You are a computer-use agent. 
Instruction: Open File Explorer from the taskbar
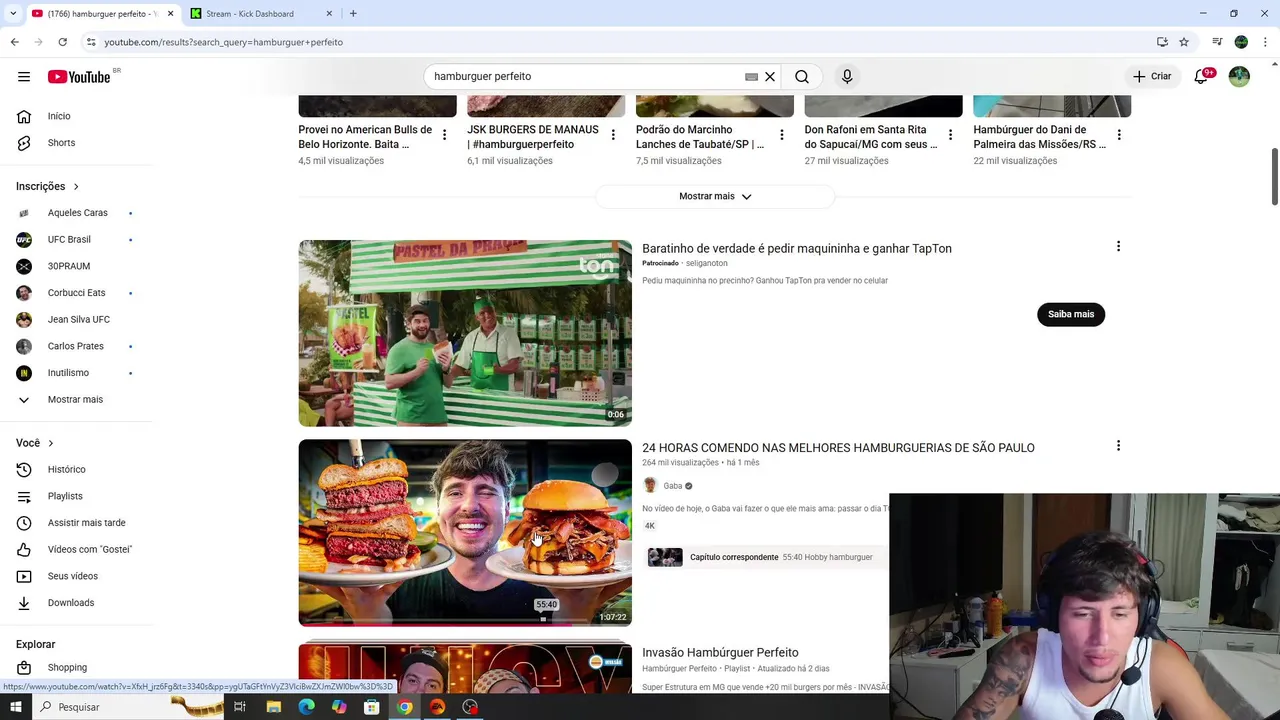[273, 707]
